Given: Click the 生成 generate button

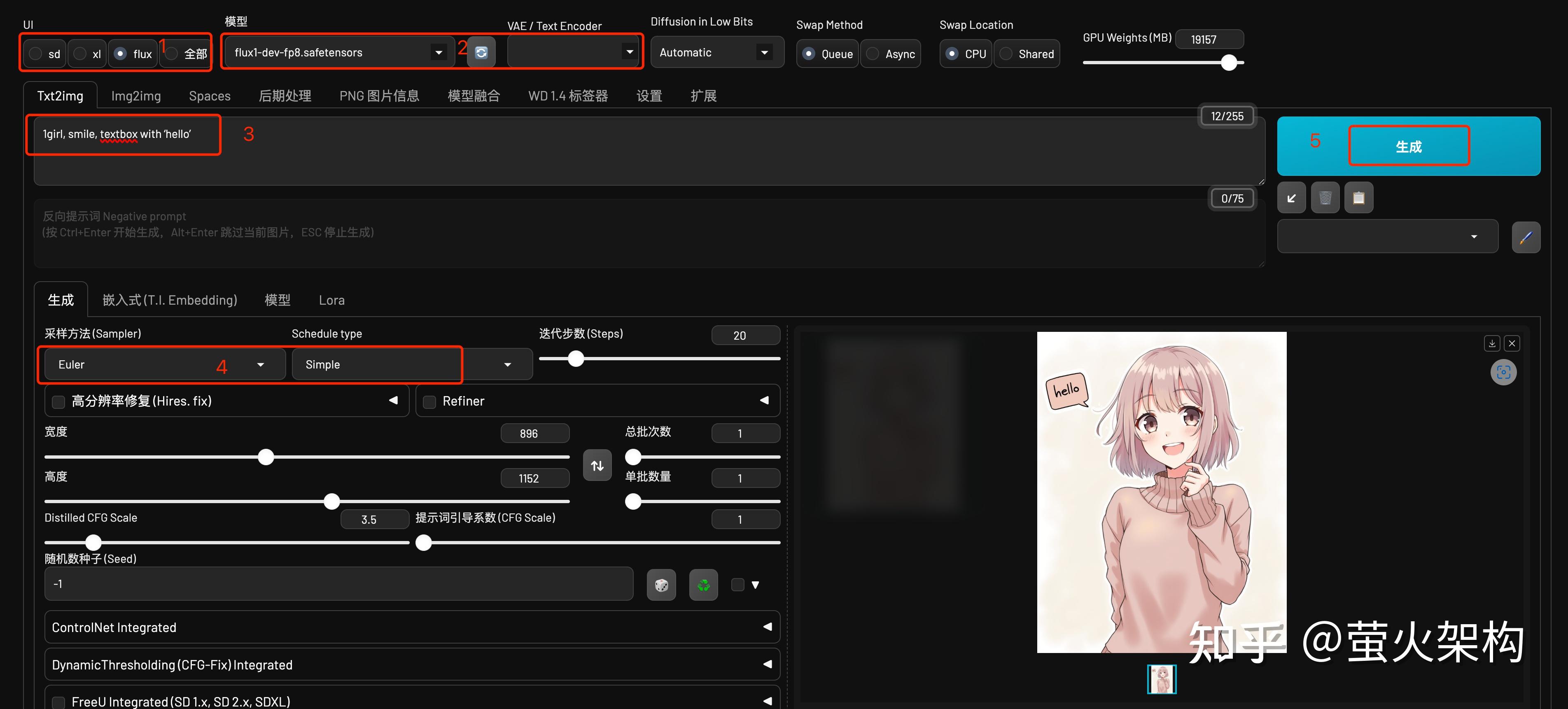Looking at the screenshot, I should click(x=1409, y=146).
